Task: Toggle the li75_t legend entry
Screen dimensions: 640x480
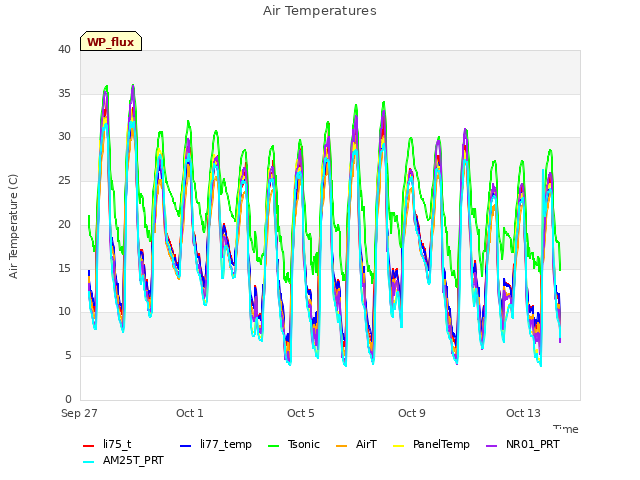Action: [x=107, y=444]
